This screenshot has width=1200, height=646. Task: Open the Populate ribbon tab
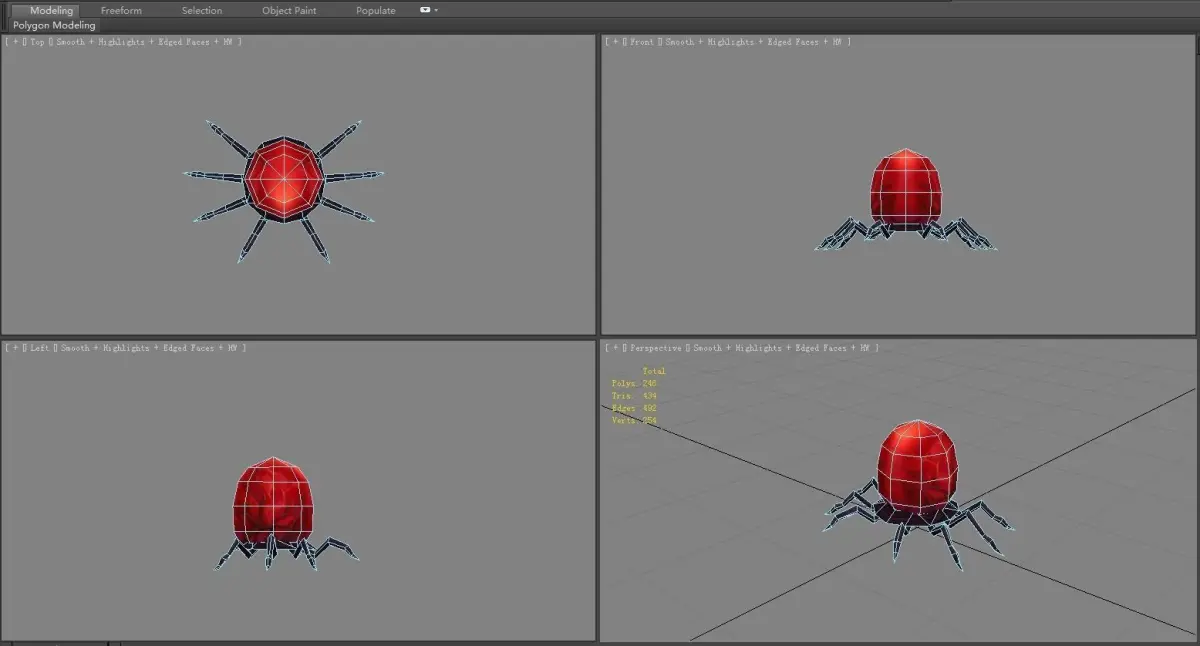[x=375, y=10]
